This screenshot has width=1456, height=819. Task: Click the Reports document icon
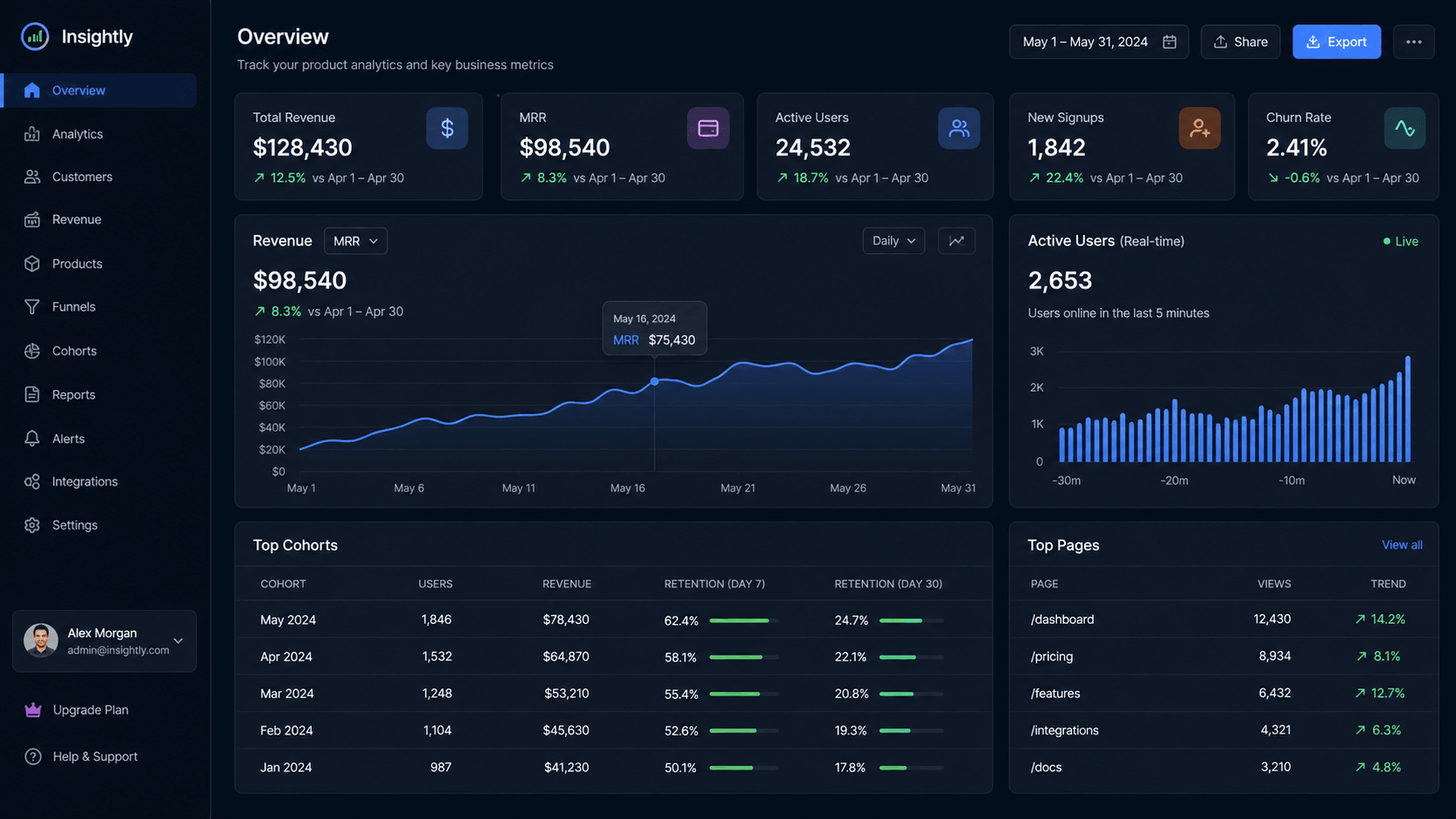point(32,394)
